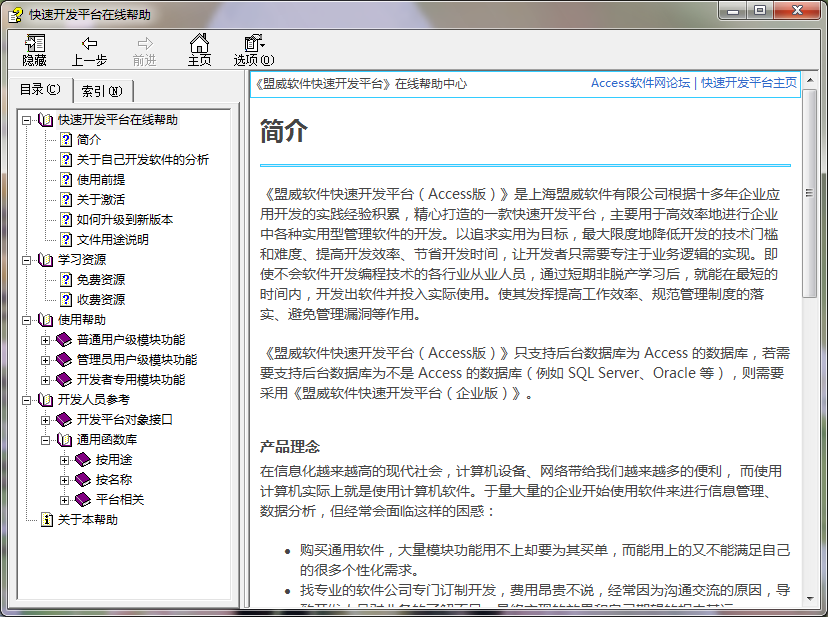Click the 主页 (Home) toolbar icon

(199, 50)
